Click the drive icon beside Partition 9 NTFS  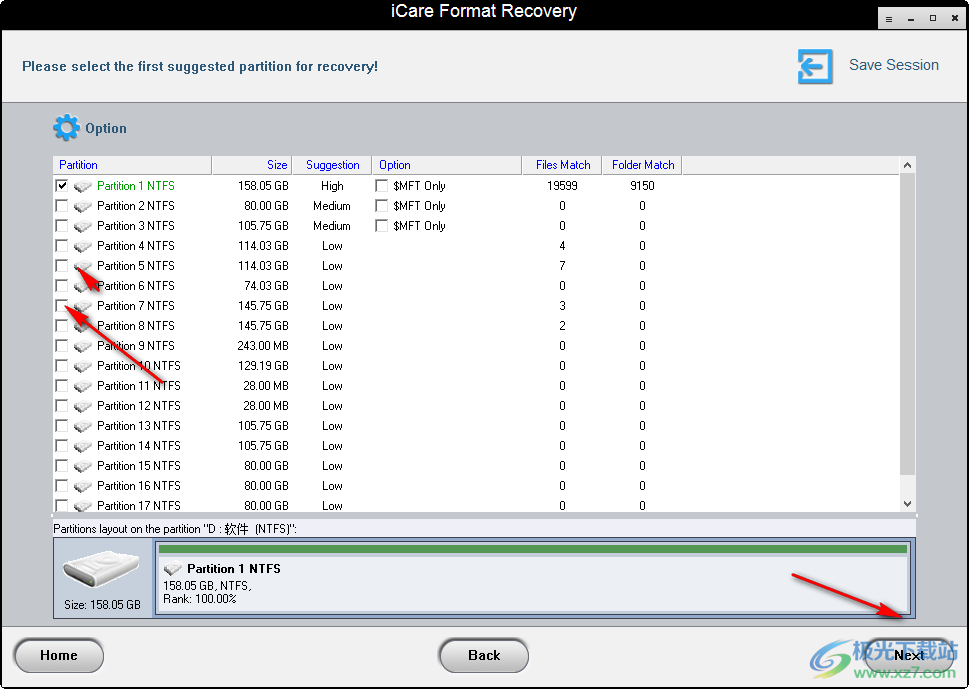point(83,346)
